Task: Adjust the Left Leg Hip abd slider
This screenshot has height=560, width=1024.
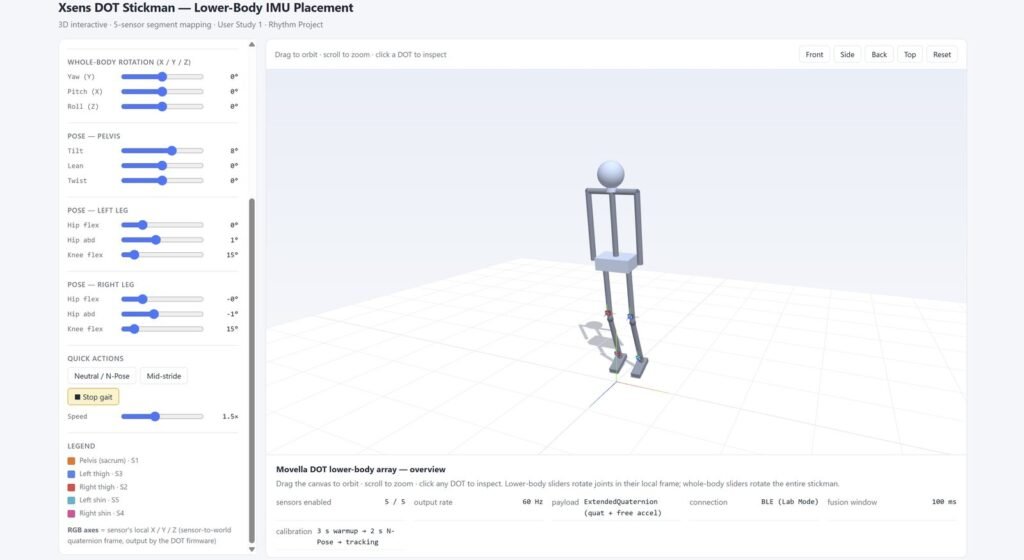Action: (x=162, y=240)
